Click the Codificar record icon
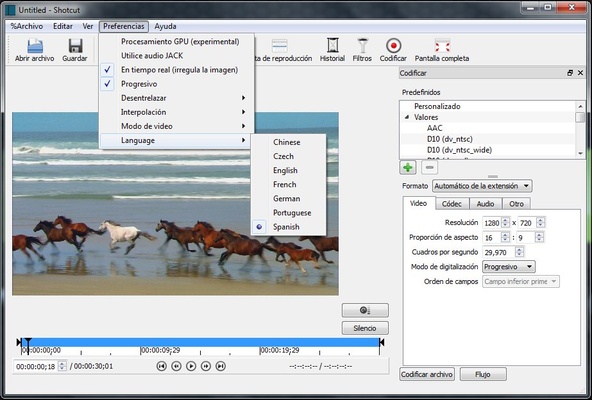 pos(393,46)
